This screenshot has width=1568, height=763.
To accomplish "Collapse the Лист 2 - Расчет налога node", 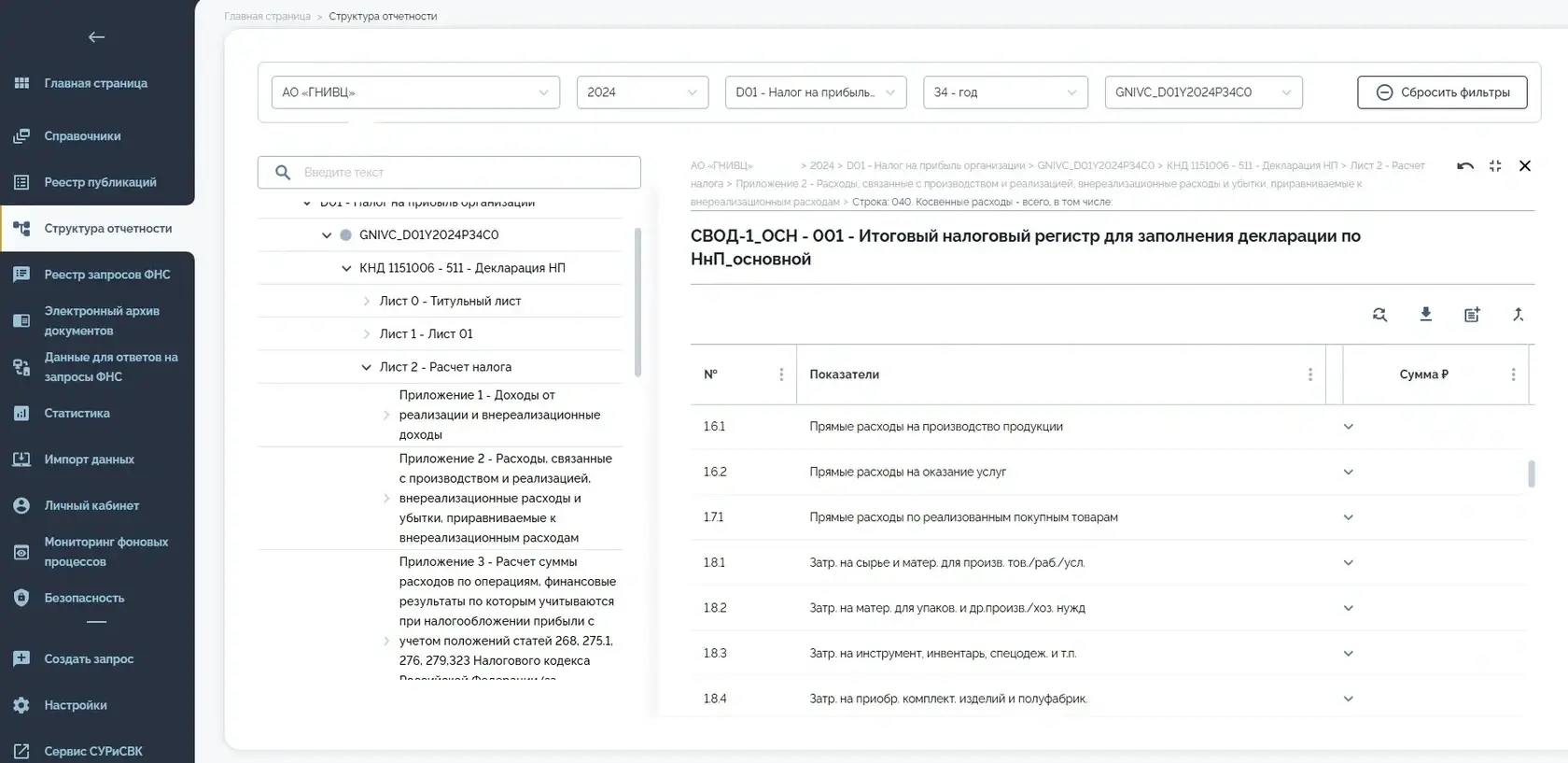I will pyautogui.click(x=366, y=367).
